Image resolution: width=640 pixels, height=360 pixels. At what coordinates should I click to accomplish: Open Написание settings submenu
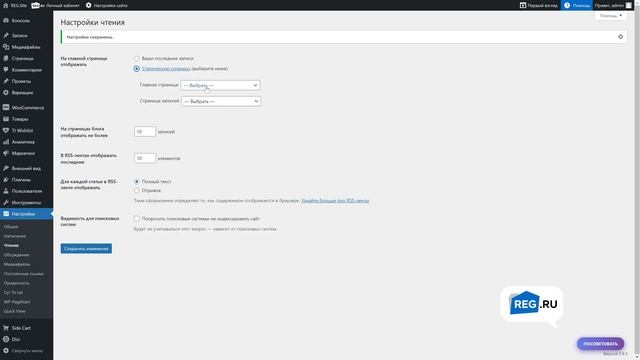[15, 236]
